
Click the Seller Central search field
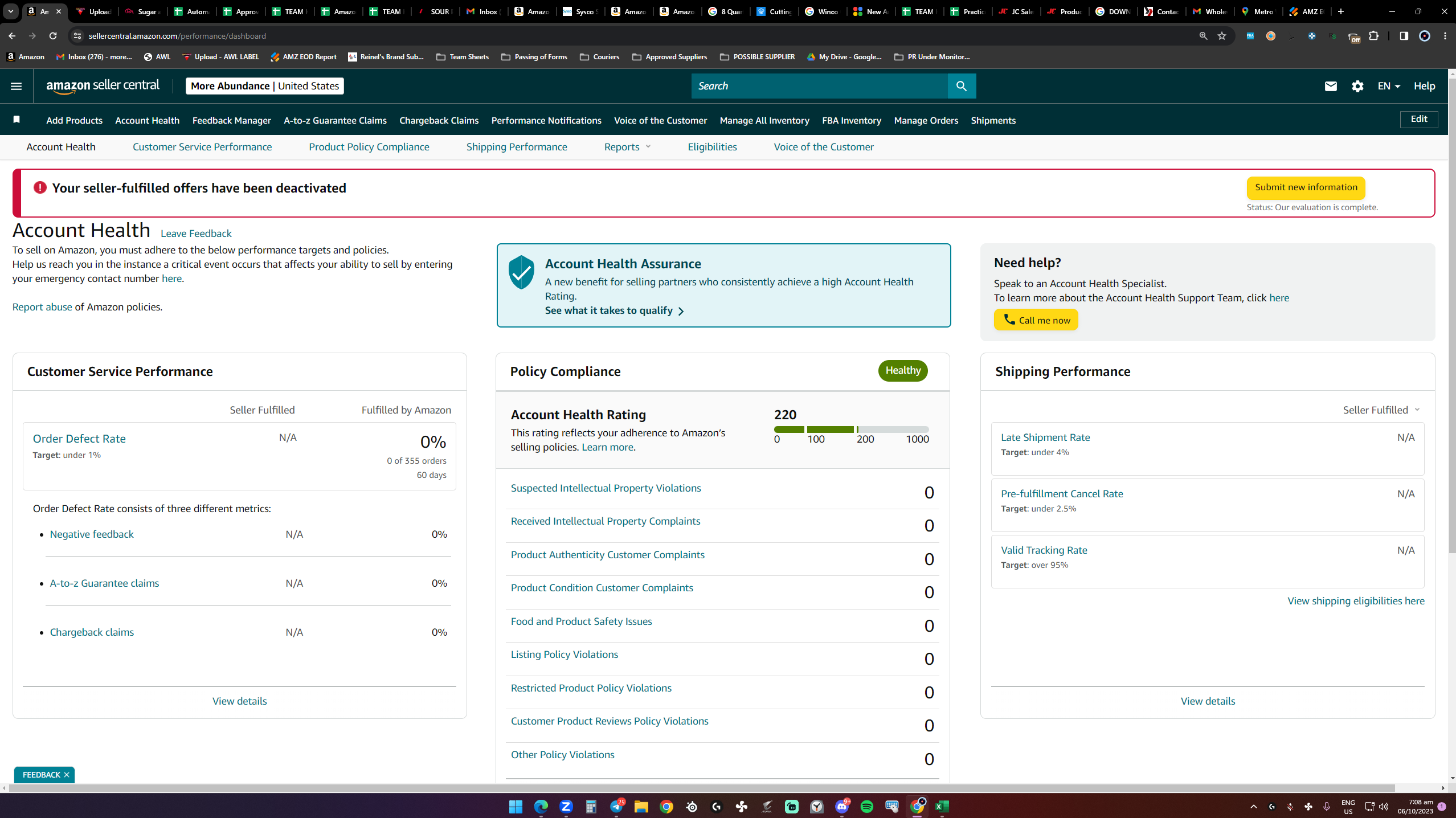pyautogui.click(x=819, y=86)
